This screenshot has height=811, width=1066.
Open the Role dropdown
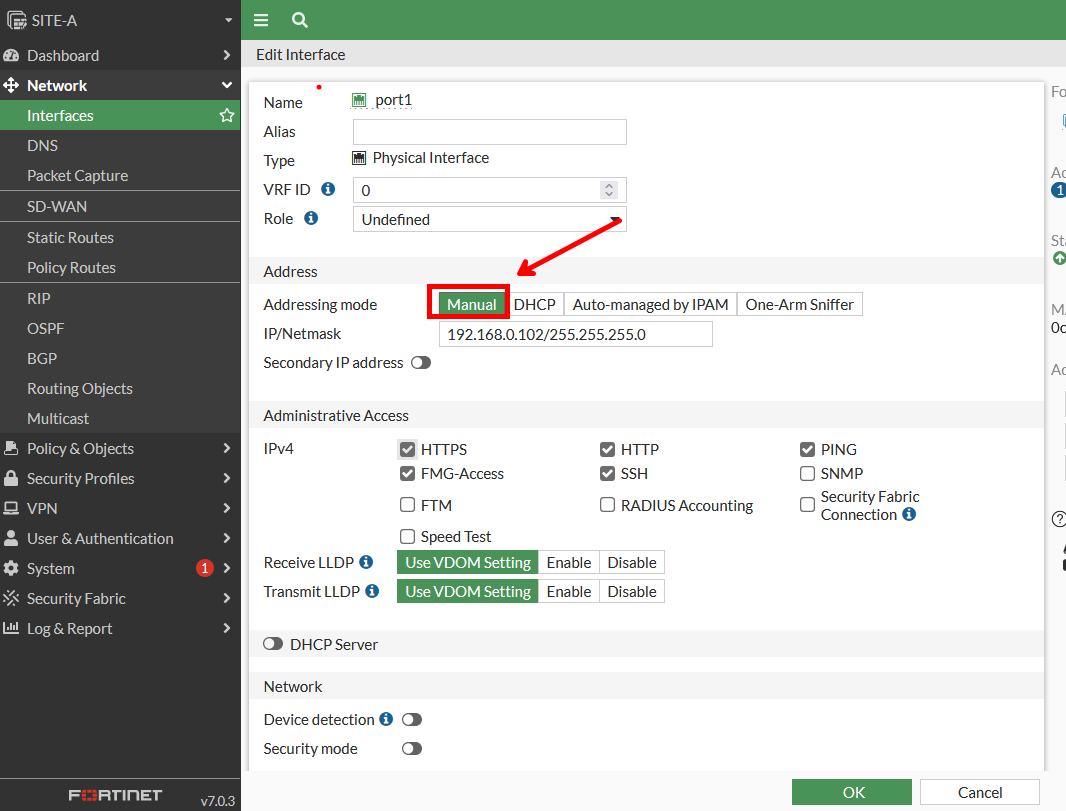tap(489, 219)
